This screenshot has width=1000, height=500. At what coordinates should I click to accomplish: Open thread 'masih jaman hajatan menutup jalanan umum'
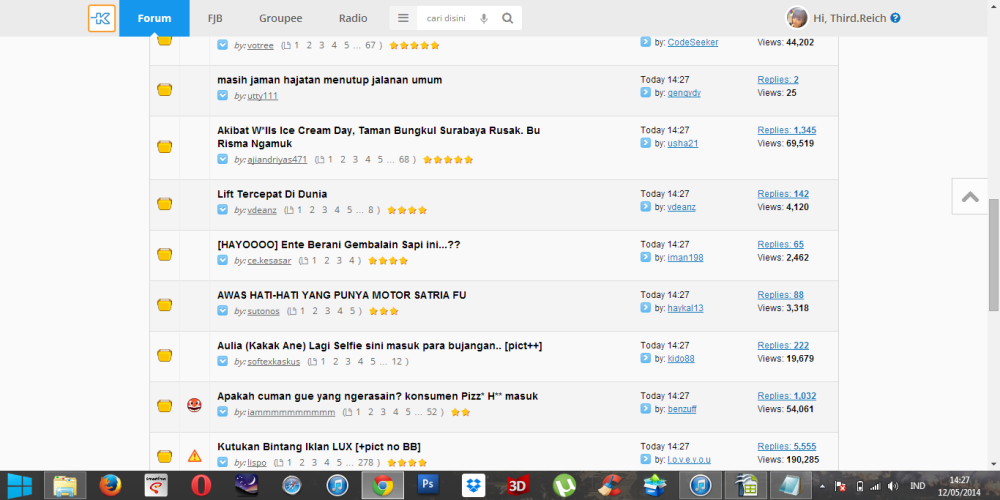(x=330, y=80)
